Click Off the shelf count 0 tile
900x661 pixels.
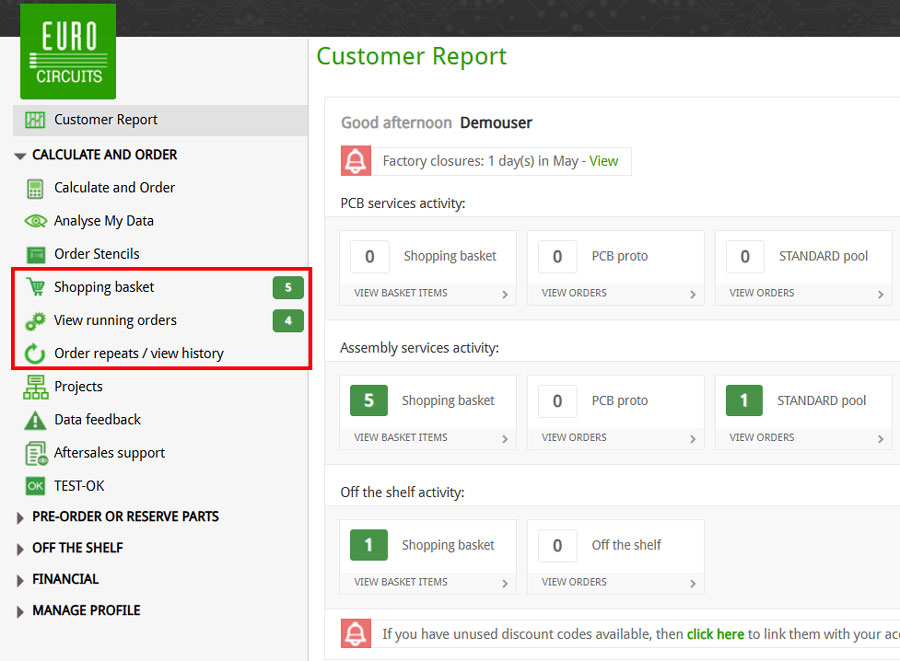[557, 546]
